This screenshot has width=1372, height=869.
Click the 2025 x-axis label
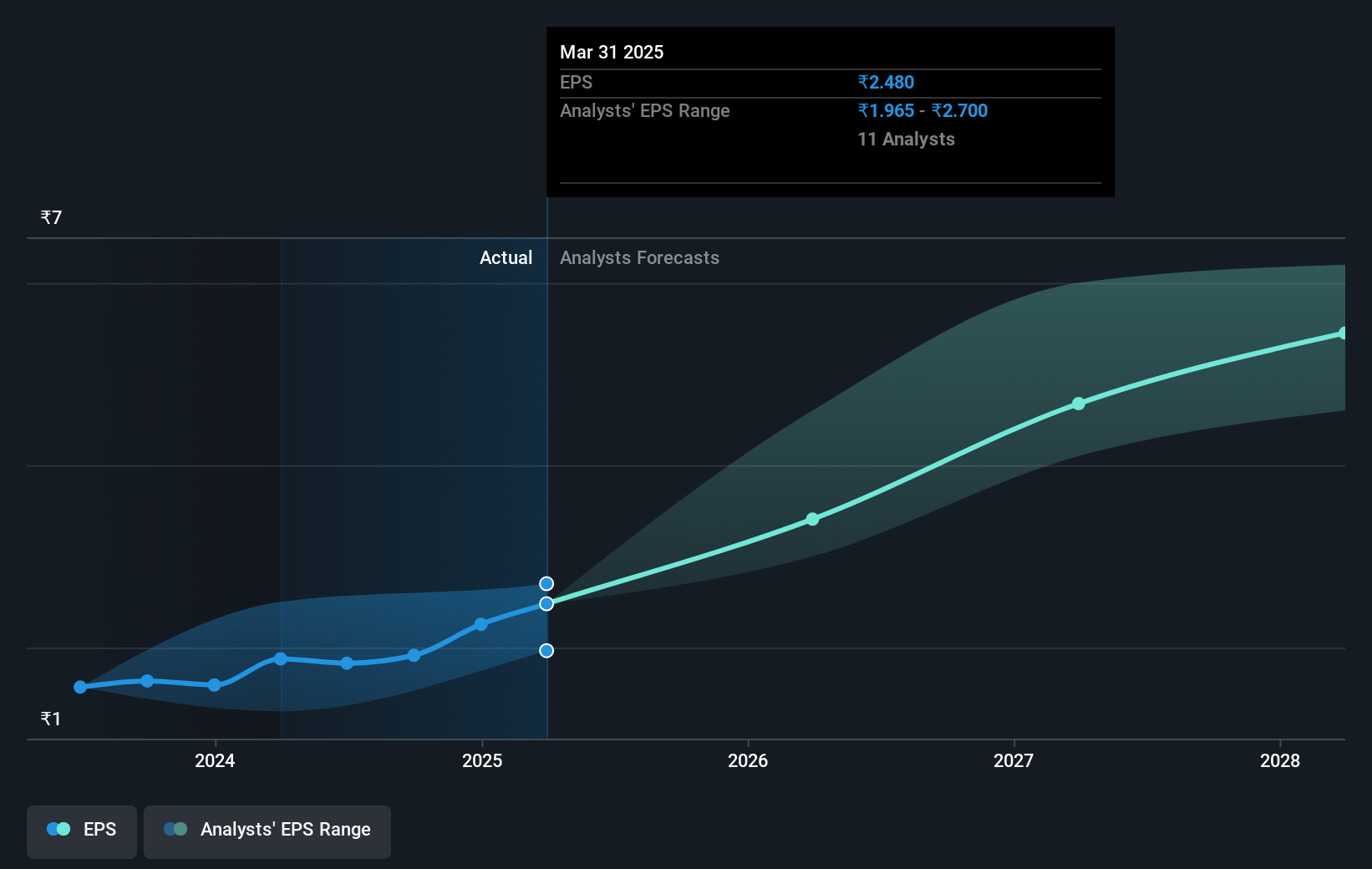click(x=482, y=760)
